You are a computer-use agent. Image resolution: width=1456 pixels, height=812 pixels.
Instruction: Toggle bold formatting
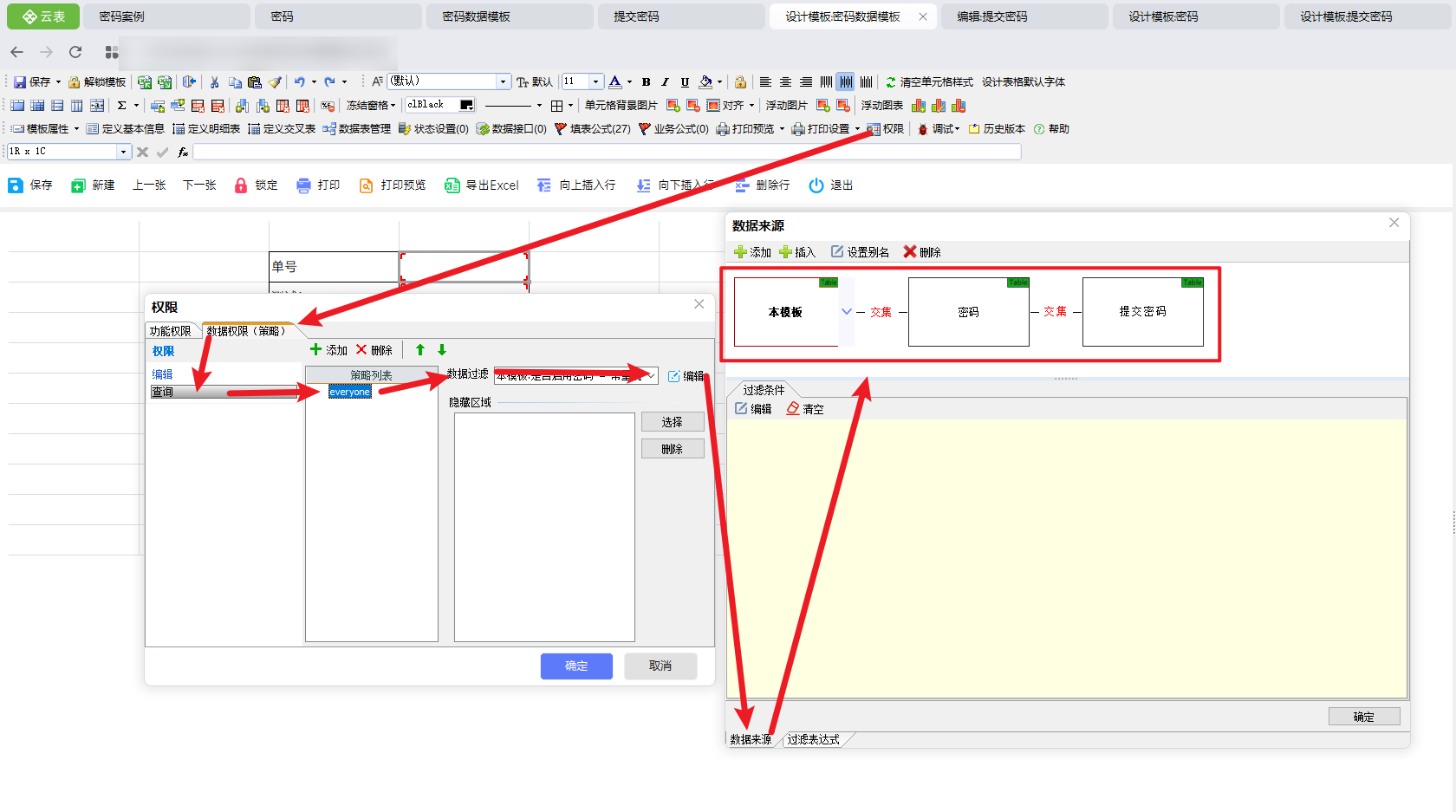click(646, 81)
